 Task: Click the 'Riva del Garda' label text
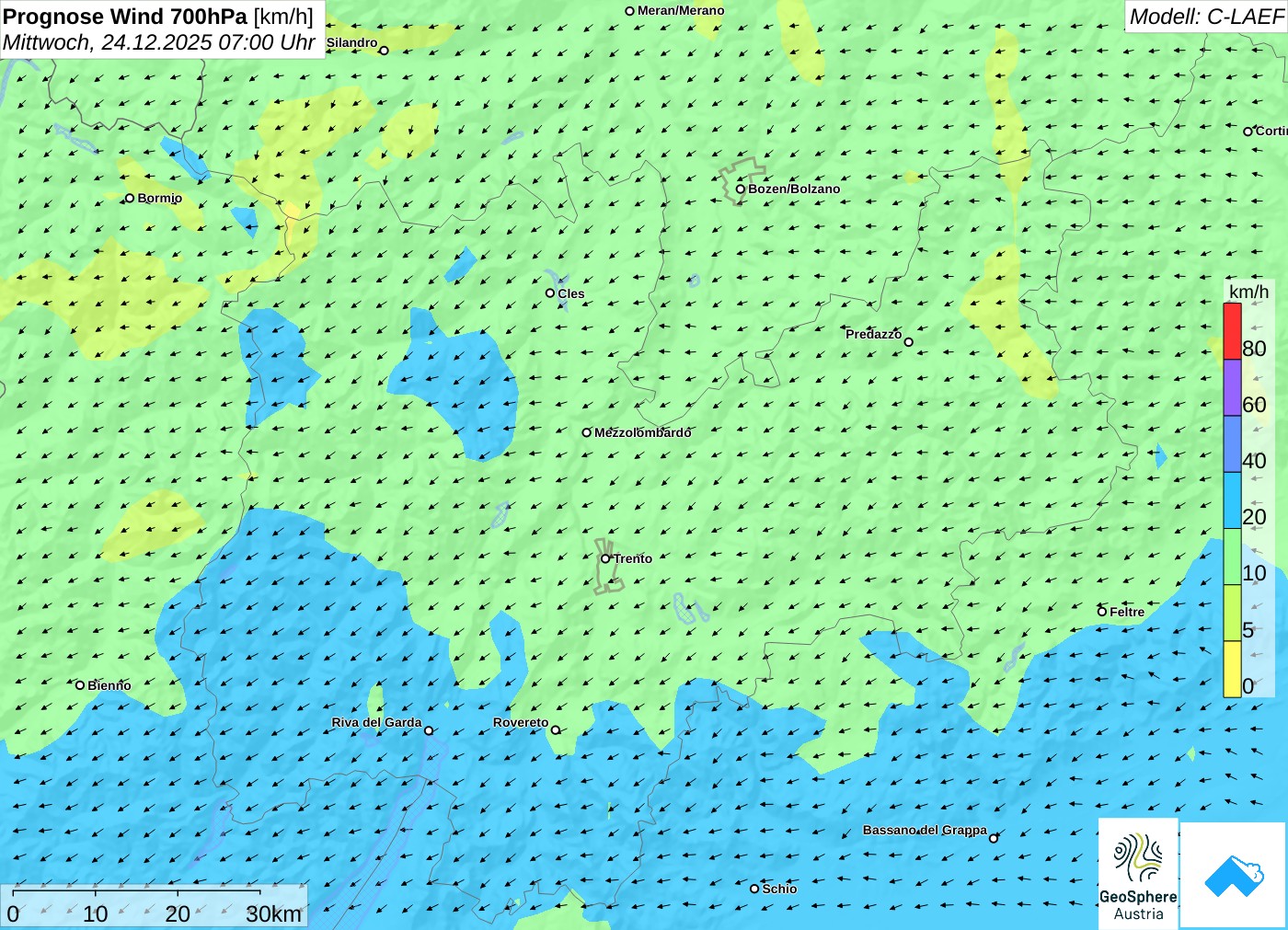tap(376, 722)
